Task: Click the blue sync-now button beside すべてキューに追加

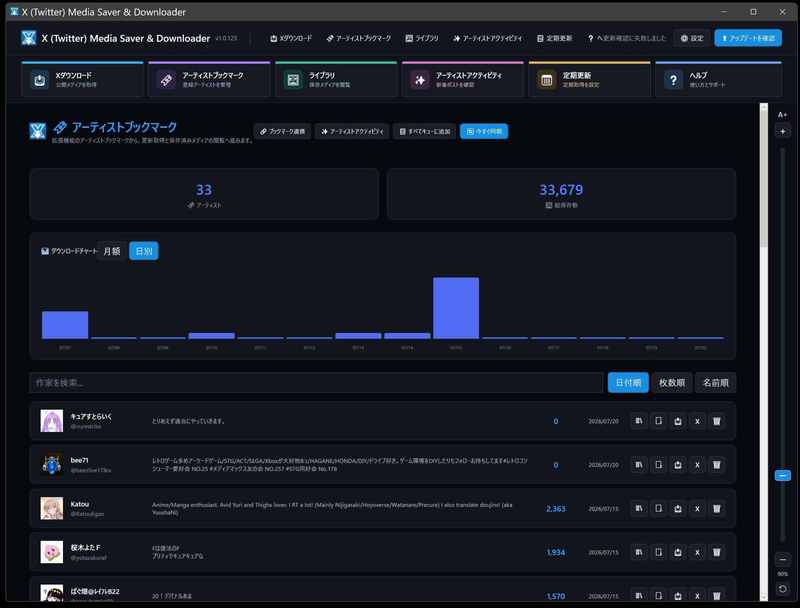Action: [484, 132]
